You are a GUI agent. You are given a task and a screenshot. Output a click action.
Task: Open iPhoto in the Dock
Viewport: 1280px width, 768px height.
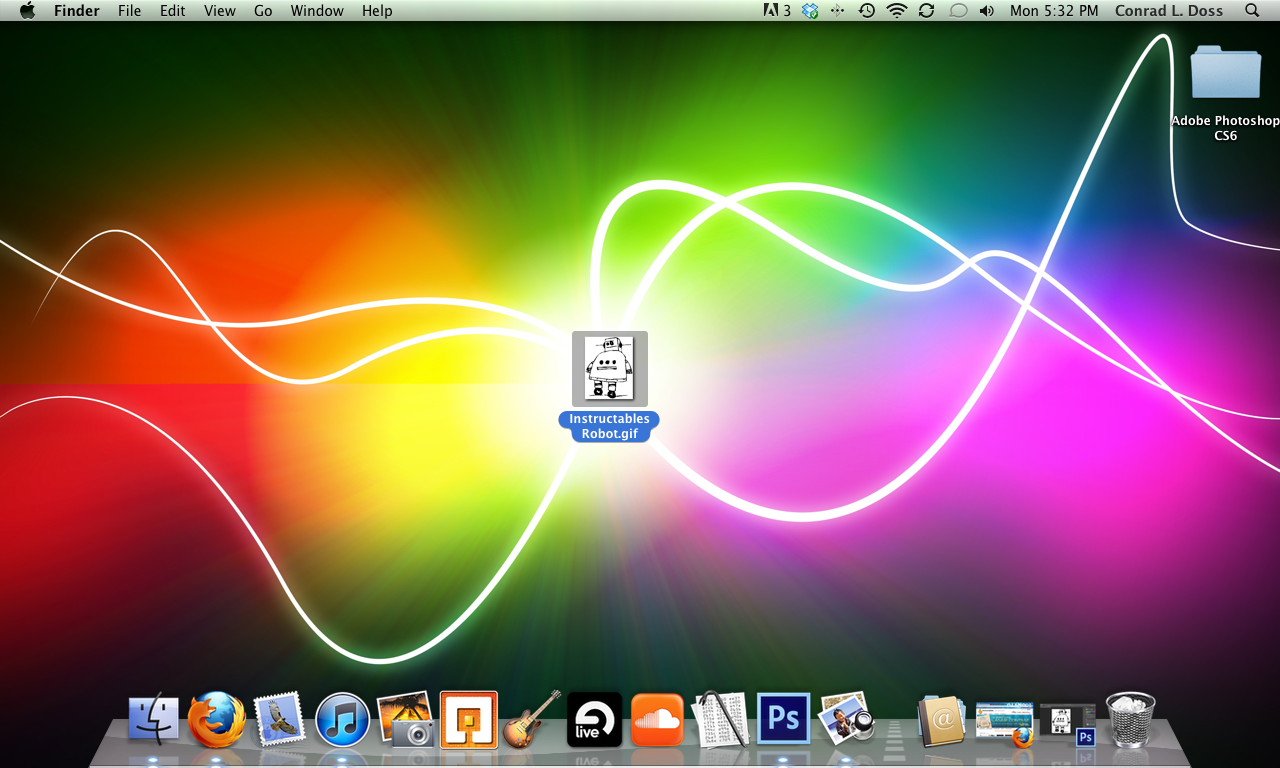point(406,720)
